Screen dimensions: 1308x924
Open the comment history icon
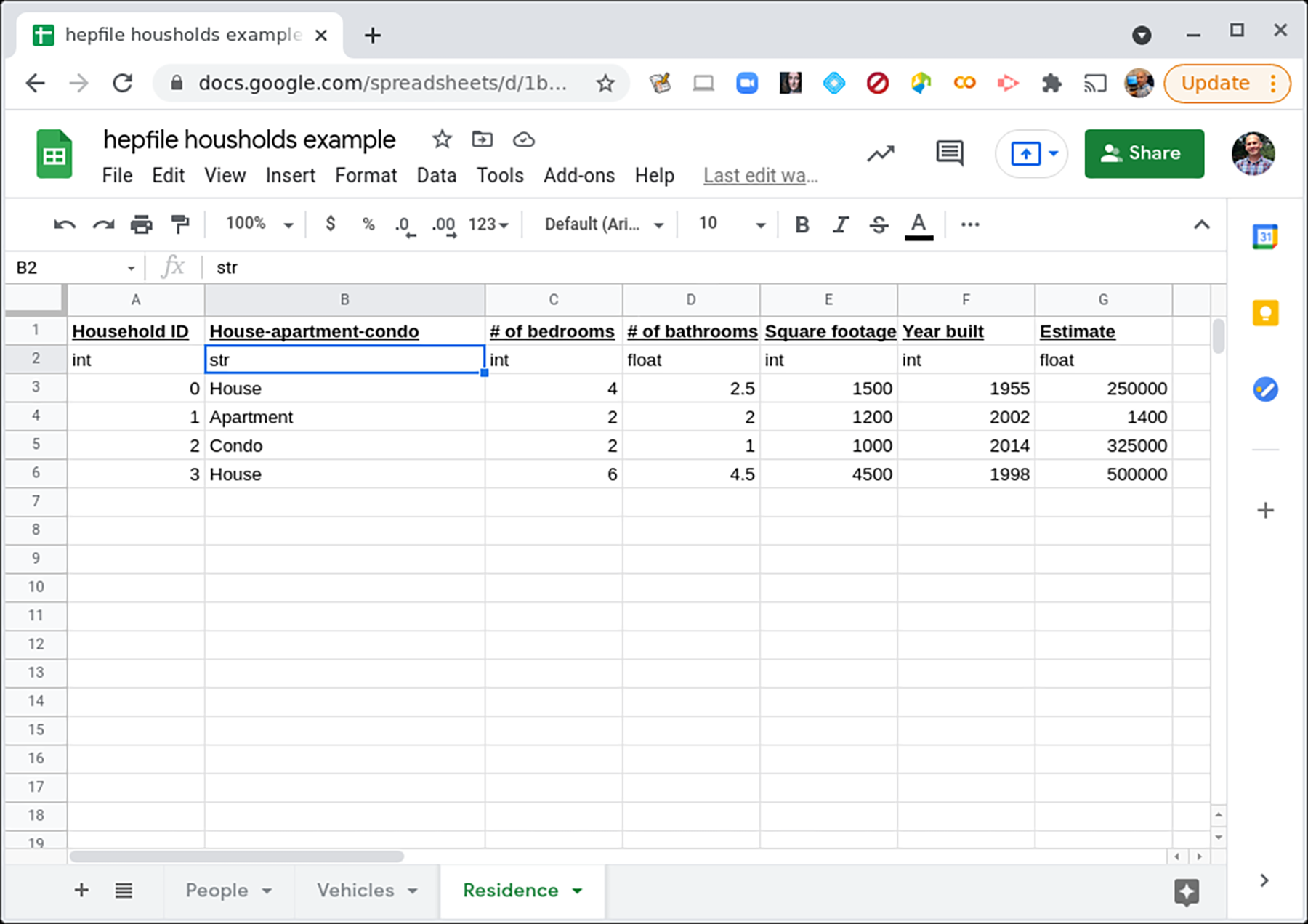pyautogui.click(x=950, y=153)
